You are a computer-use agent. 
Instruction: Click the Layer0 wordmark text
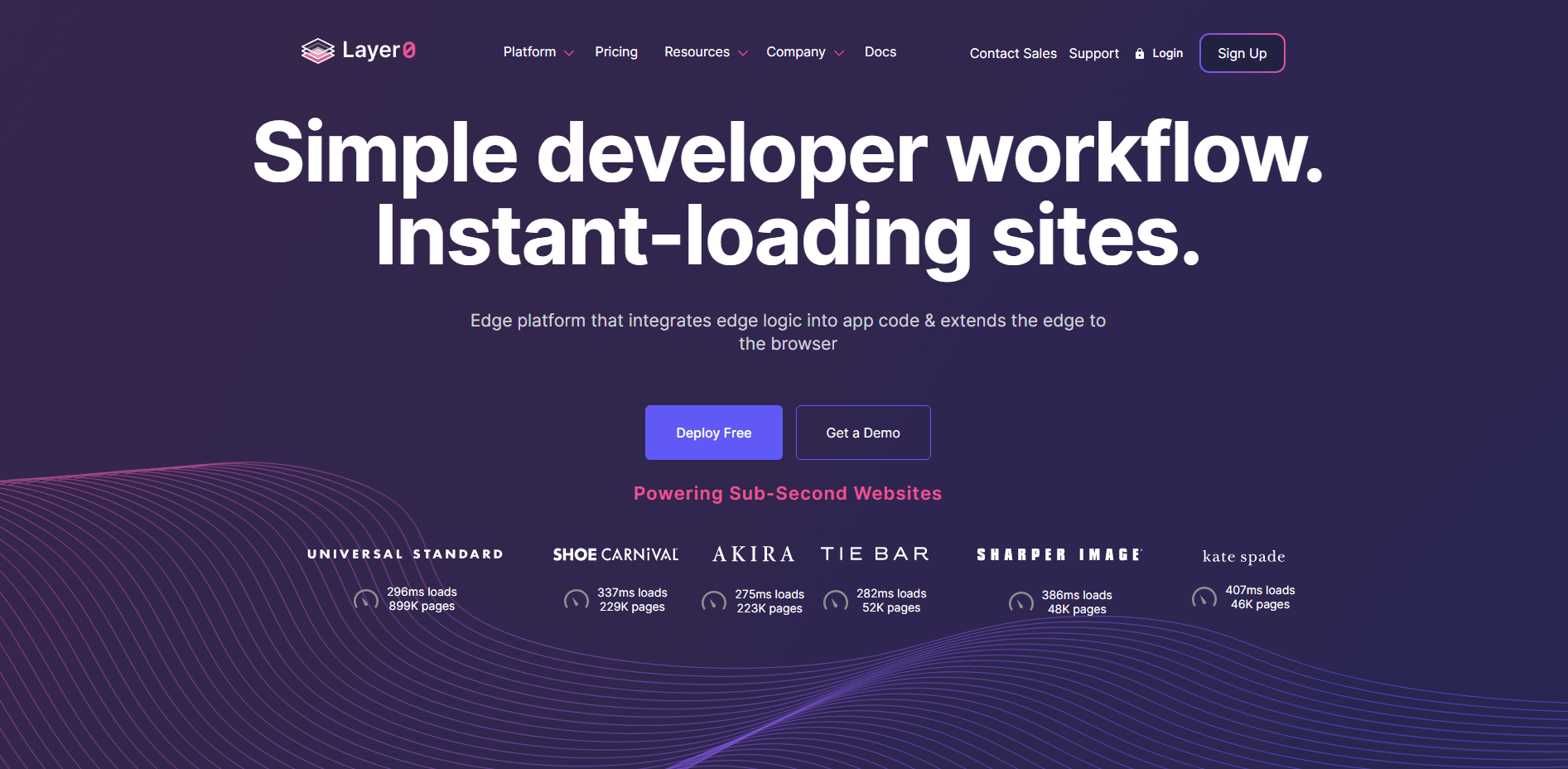point(379,51)
